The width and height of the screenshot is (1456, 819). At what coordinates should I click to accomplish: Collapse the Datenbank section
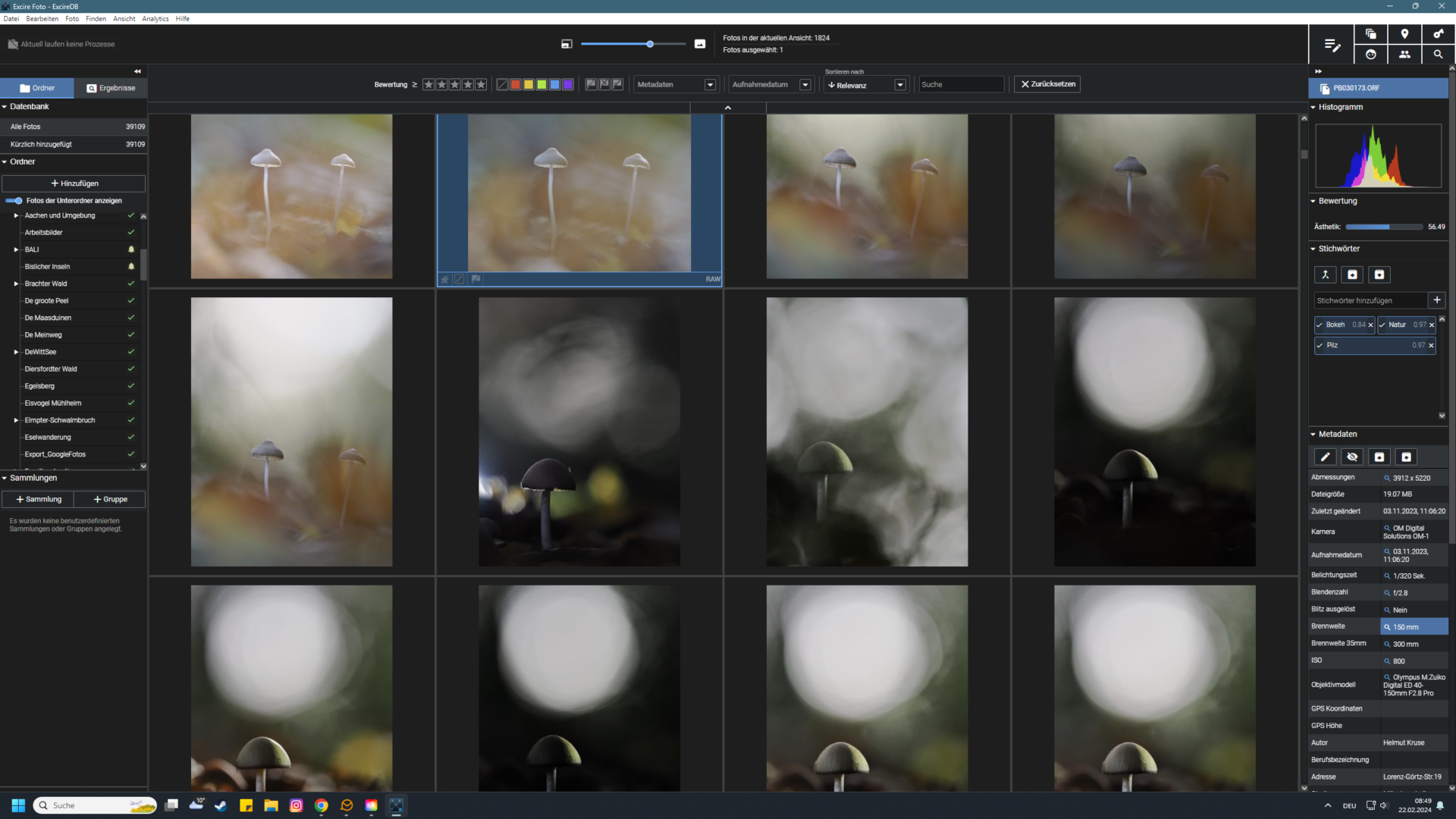click(x=5, y=107)
